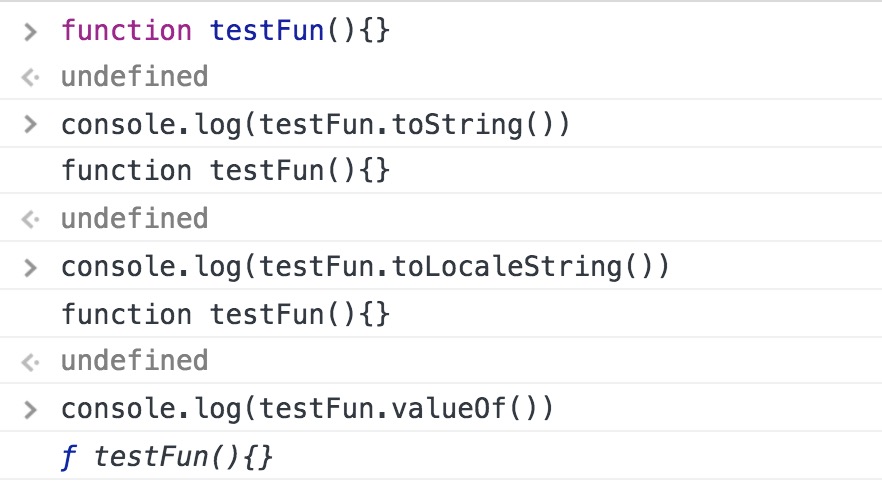
Task: Click the prompt chevron beside the toLocaleString command
Action: [31, 267]
